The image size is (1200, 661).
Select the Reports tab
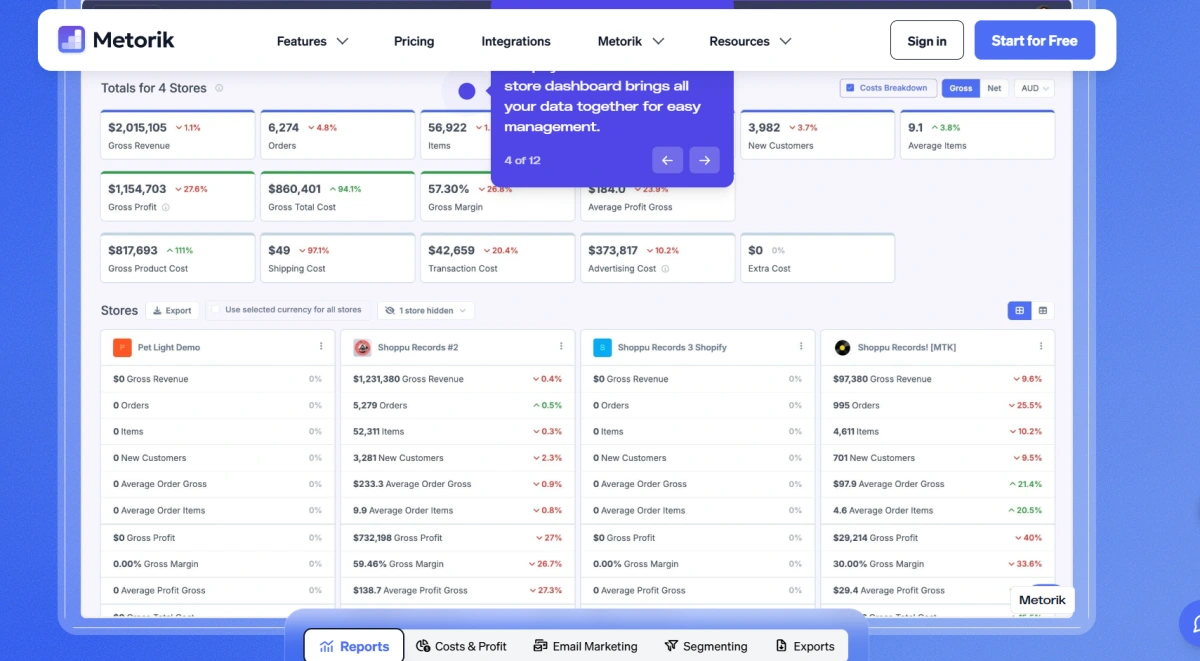(x=354, y=646)
